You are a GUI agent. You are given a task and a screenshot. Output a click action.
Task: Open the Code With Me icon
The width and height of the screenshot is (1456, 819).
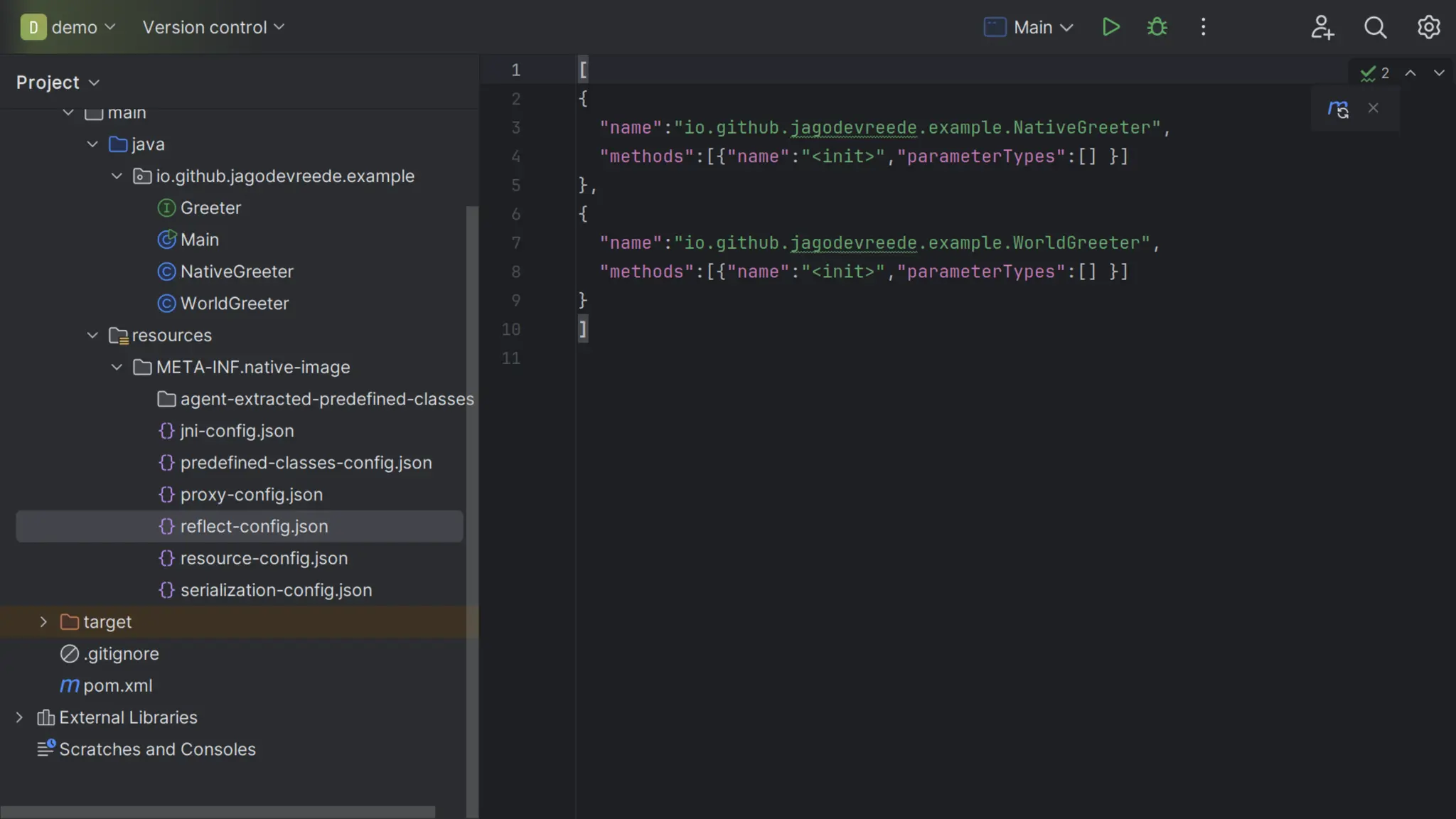click(1322, 27)
